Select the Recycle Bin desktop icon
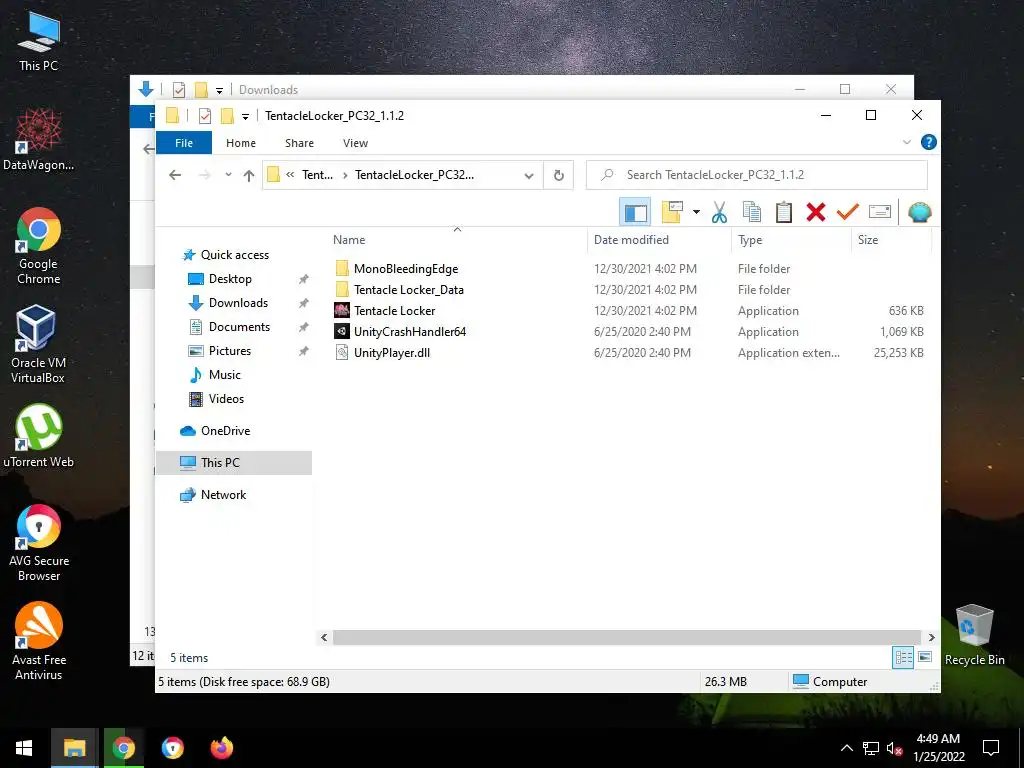The width and height of the screenshot is (1024, 768). (974, 635)
